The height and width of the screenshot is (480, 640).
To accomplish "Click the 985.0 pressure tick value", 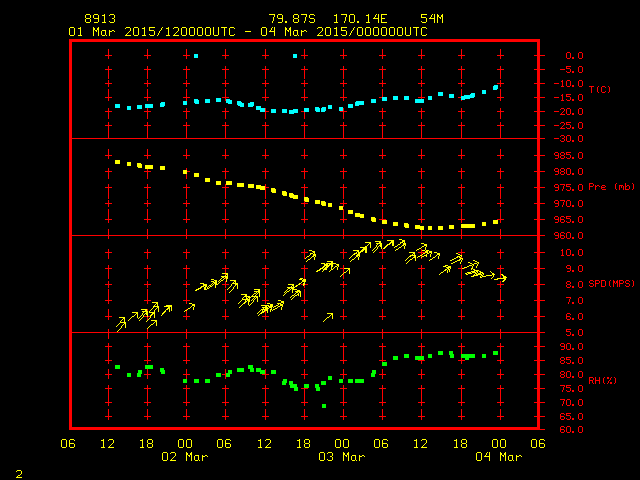I will (x=569, y=156).
